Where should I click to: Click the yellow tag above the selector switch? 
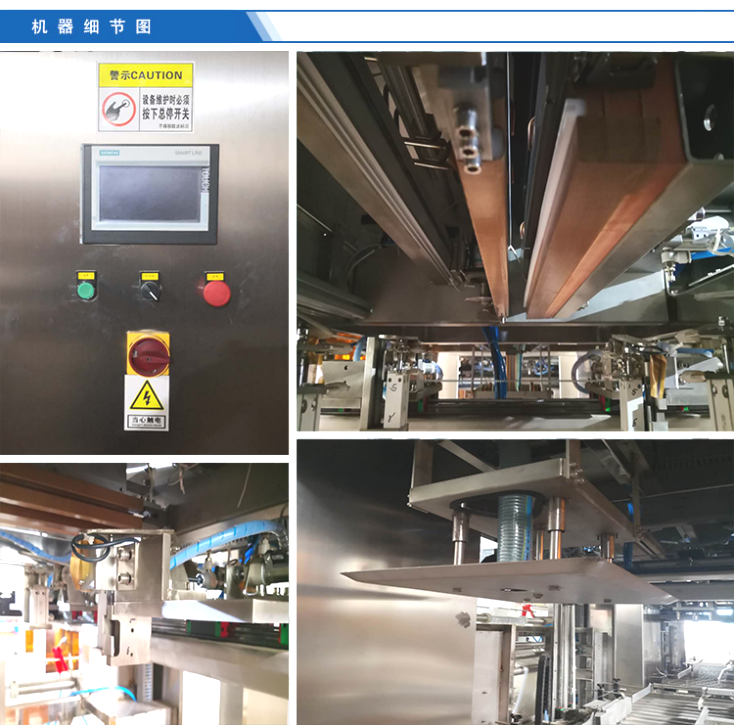149,273
